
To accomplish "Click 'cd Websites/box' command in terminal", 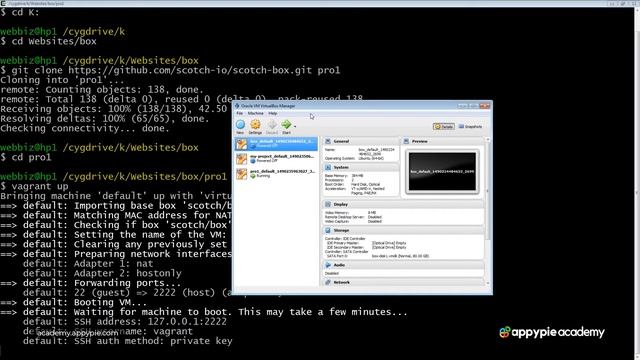I will click(49, 41).
